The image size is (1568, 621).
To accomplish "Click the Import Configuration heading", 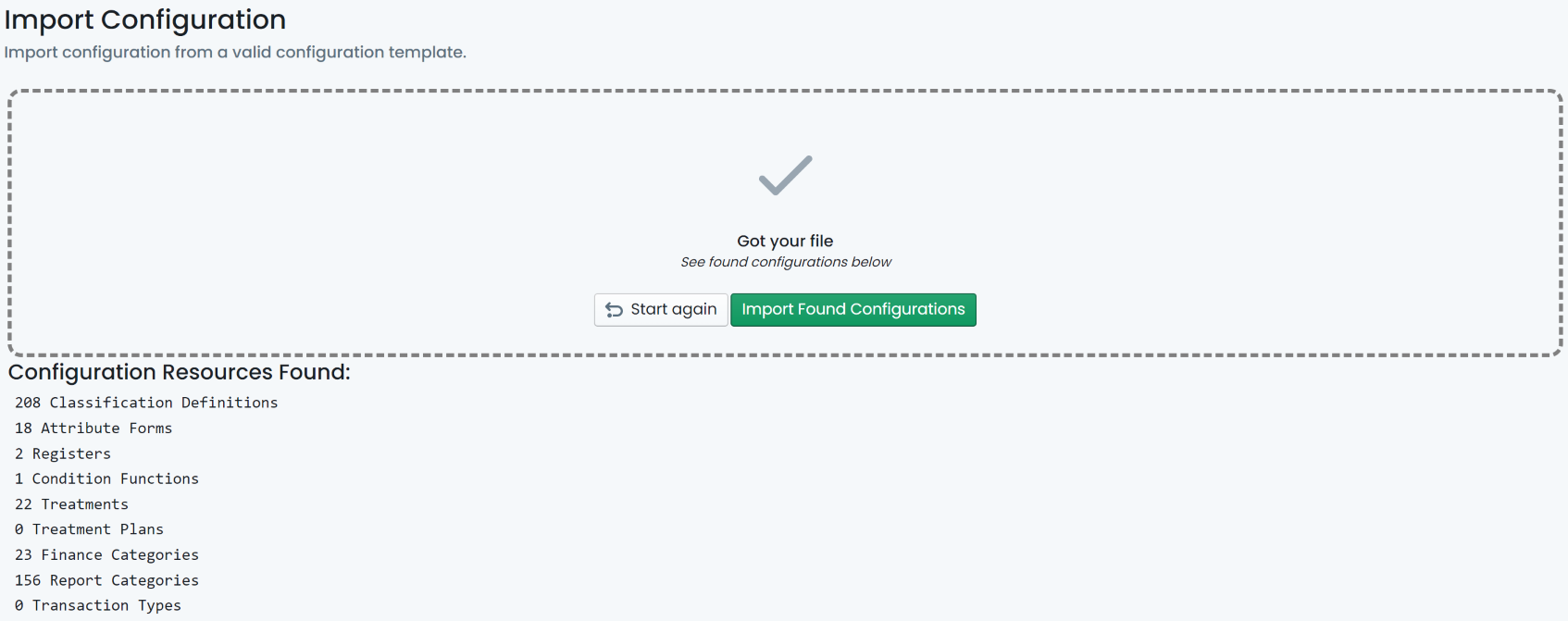I will [x=145, y=19].
